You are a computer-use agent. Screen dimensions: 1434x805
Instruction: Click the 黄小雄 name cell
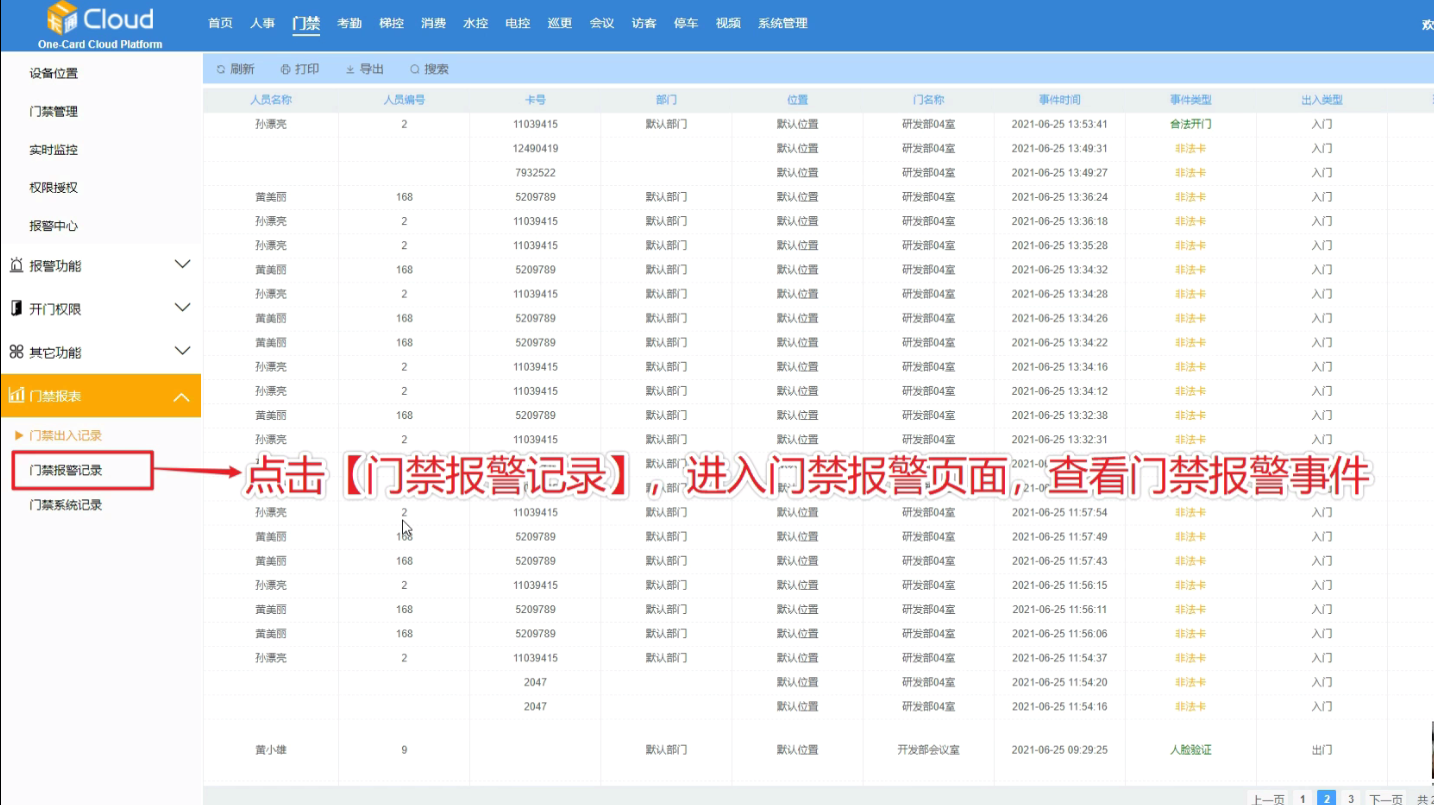coord(271,750)
